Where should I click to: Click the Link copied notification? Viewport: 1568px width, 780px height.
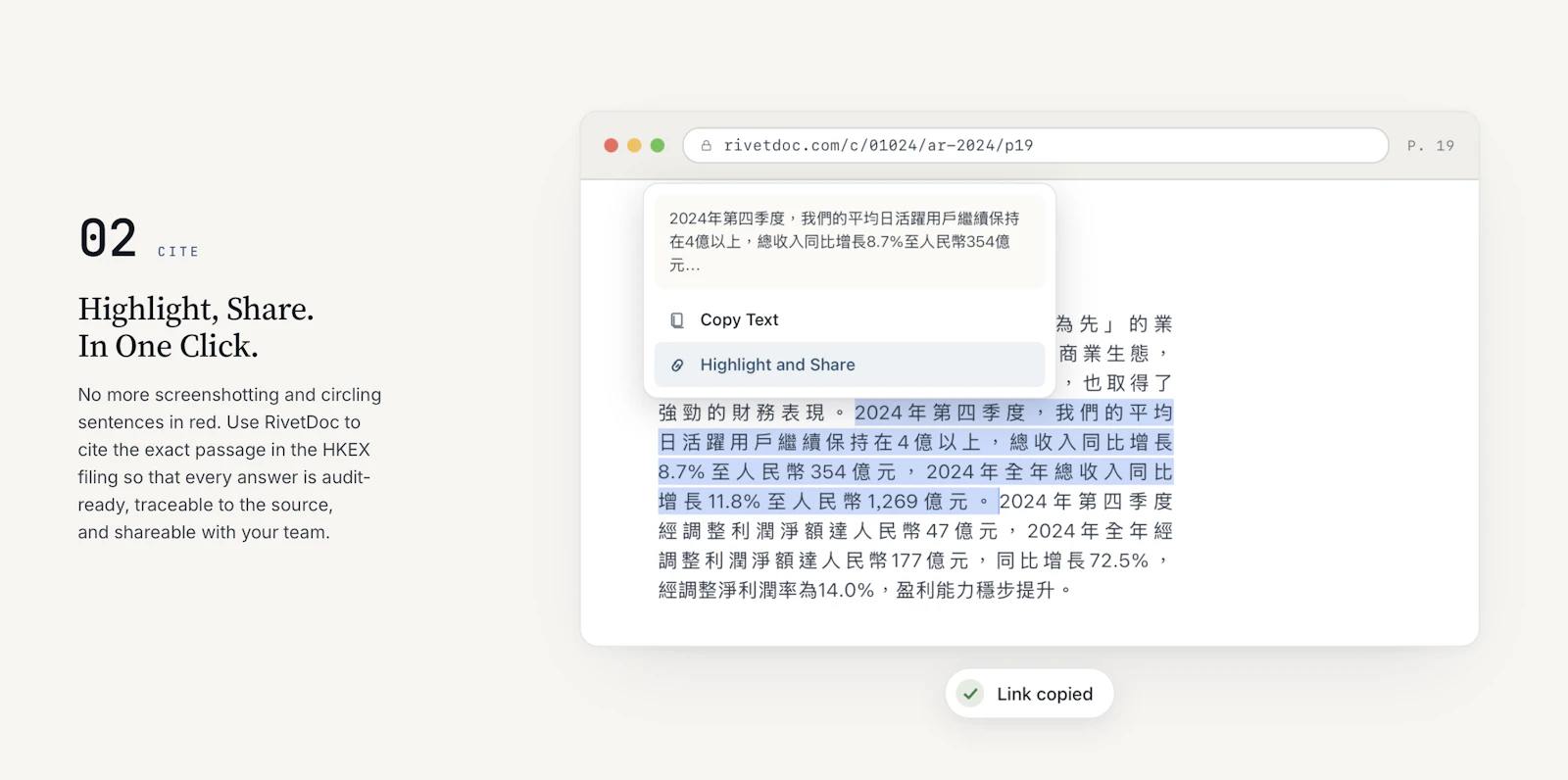point(1029,694)
